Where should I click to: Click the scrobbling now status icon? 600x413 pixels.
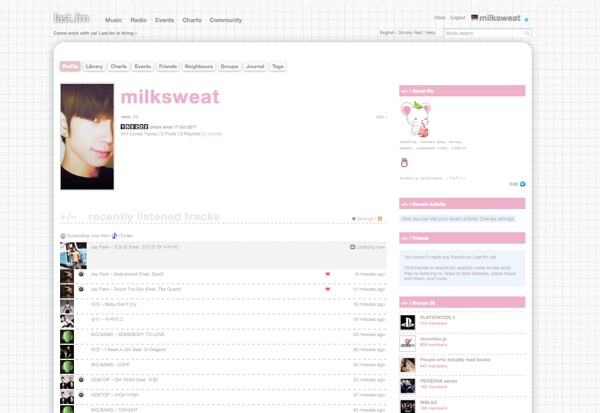coord(63,236)
